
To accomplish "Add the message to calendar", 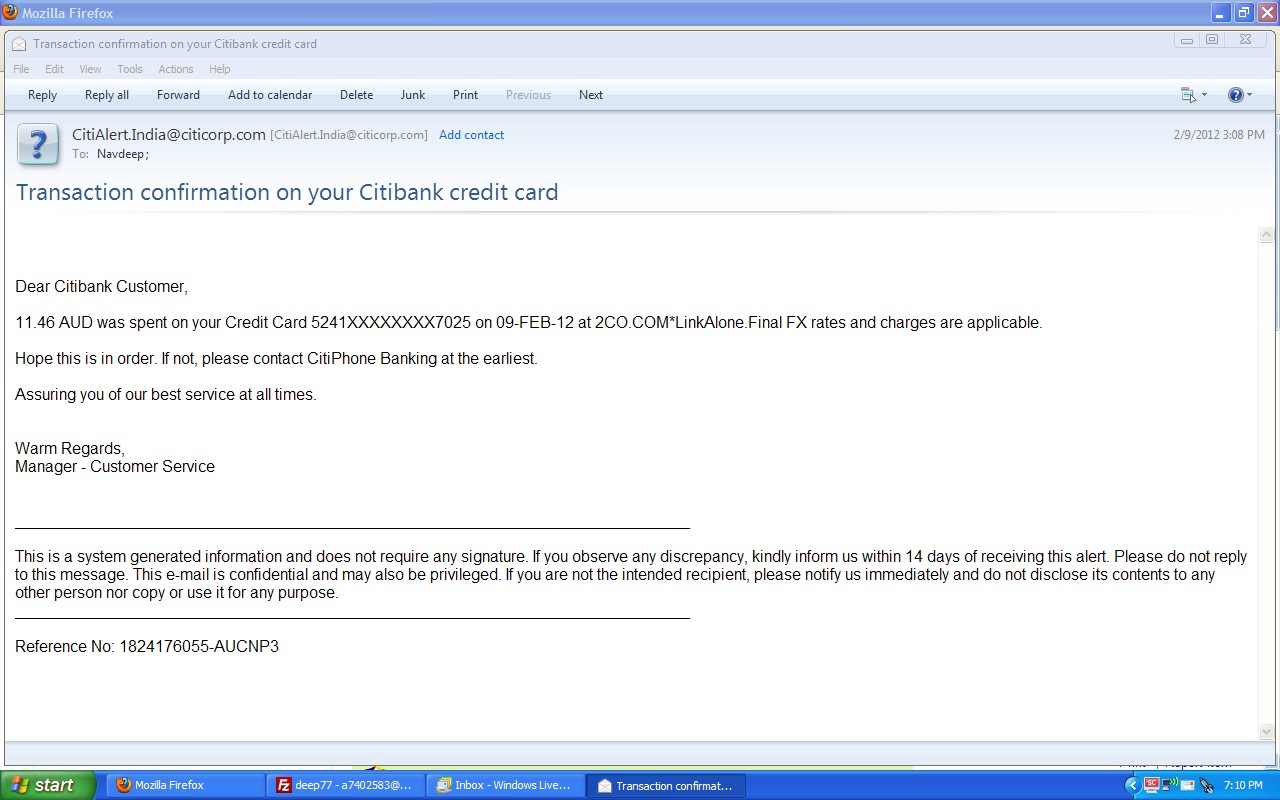I will [x=270, y=95].
